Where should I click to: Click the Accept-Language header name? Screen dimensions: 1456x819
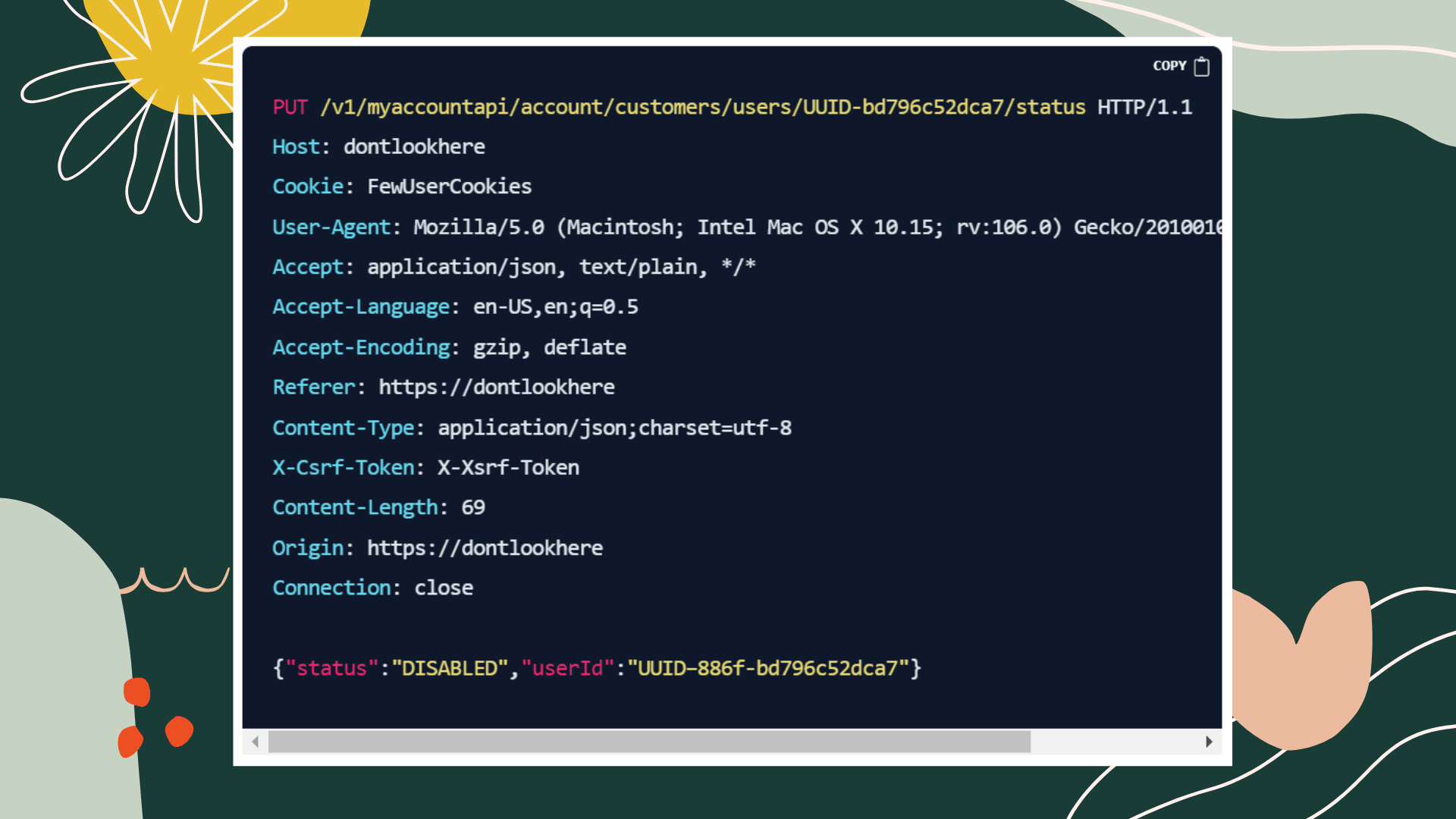361,307
